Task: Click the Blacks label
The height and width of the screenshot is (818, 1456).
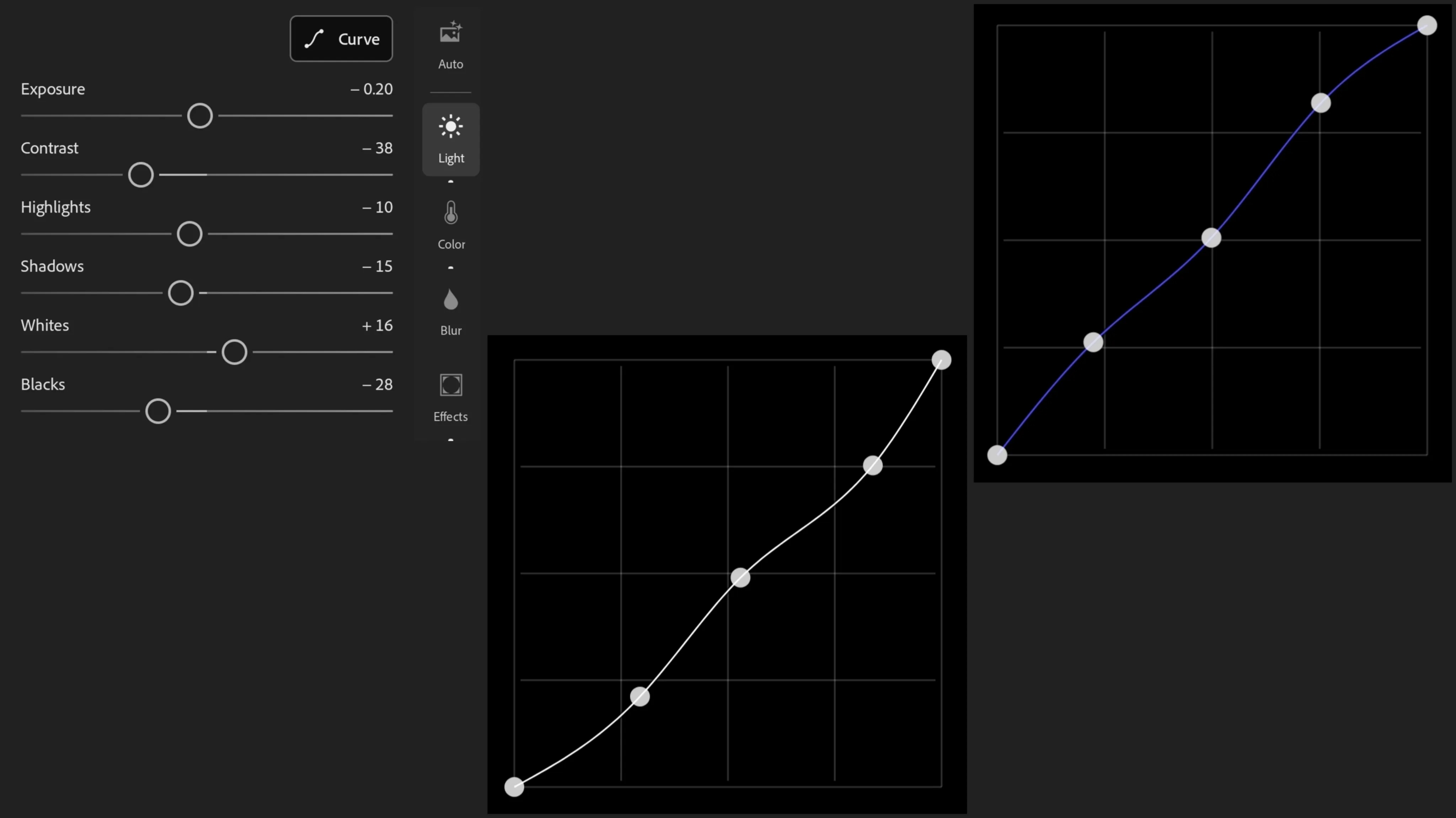Action: tap(43, 385)
